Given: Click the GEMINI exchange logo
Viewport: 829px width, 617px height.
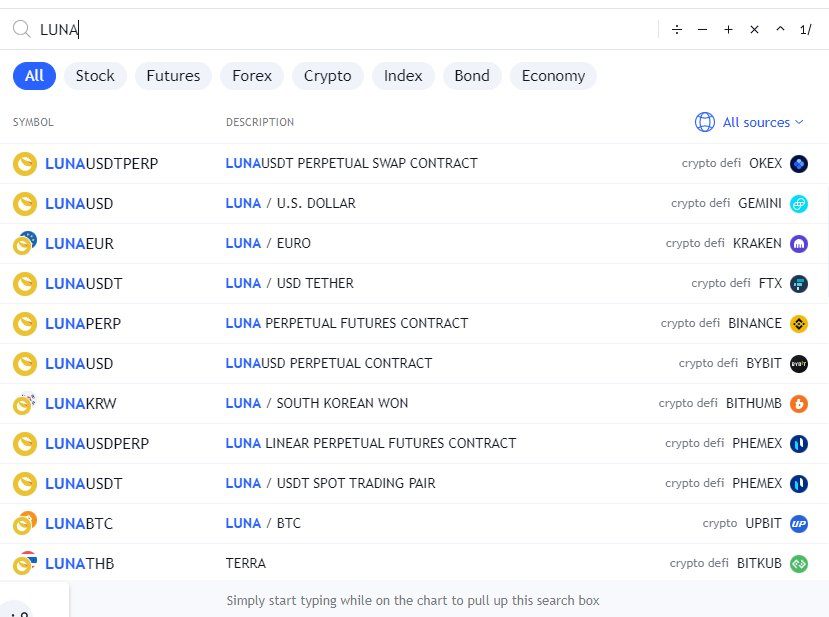Looking at the screenshot, I should [799, 204].
